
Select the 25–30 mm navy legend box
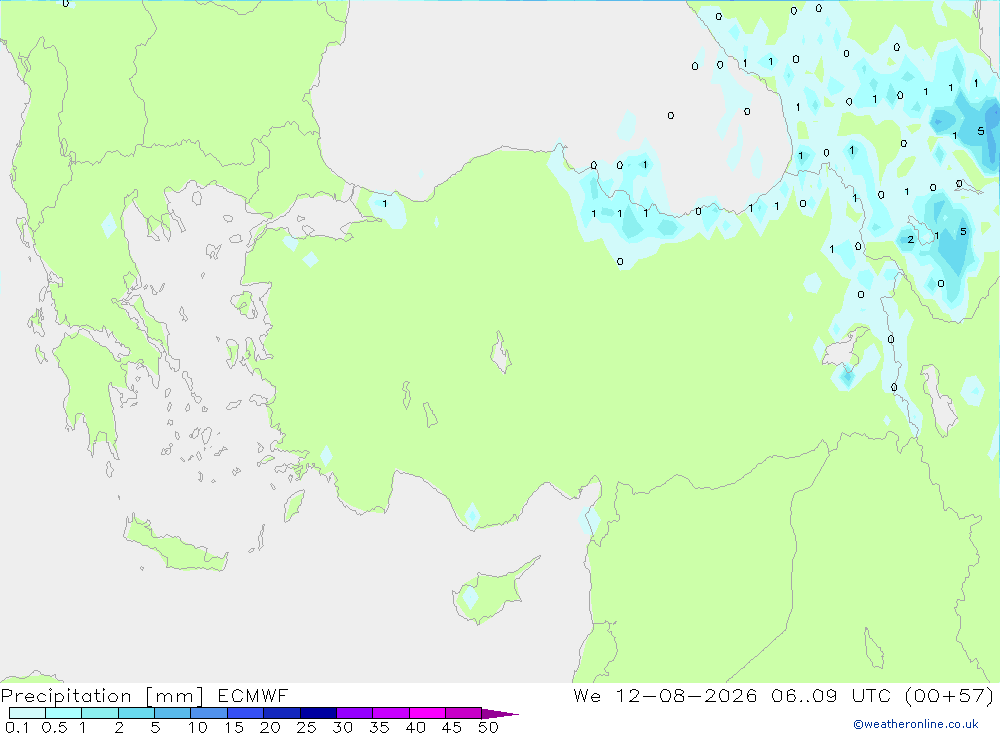click(x=318, y=713)
